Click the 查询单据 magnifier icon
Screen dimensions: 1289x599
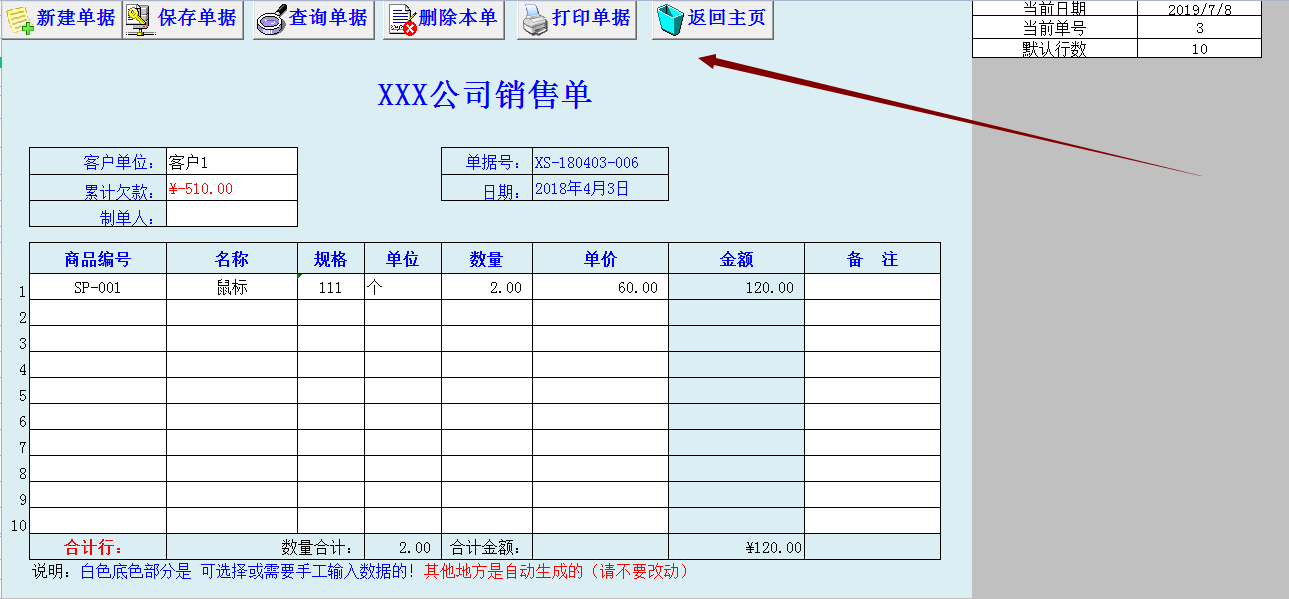tap(271, 19)
